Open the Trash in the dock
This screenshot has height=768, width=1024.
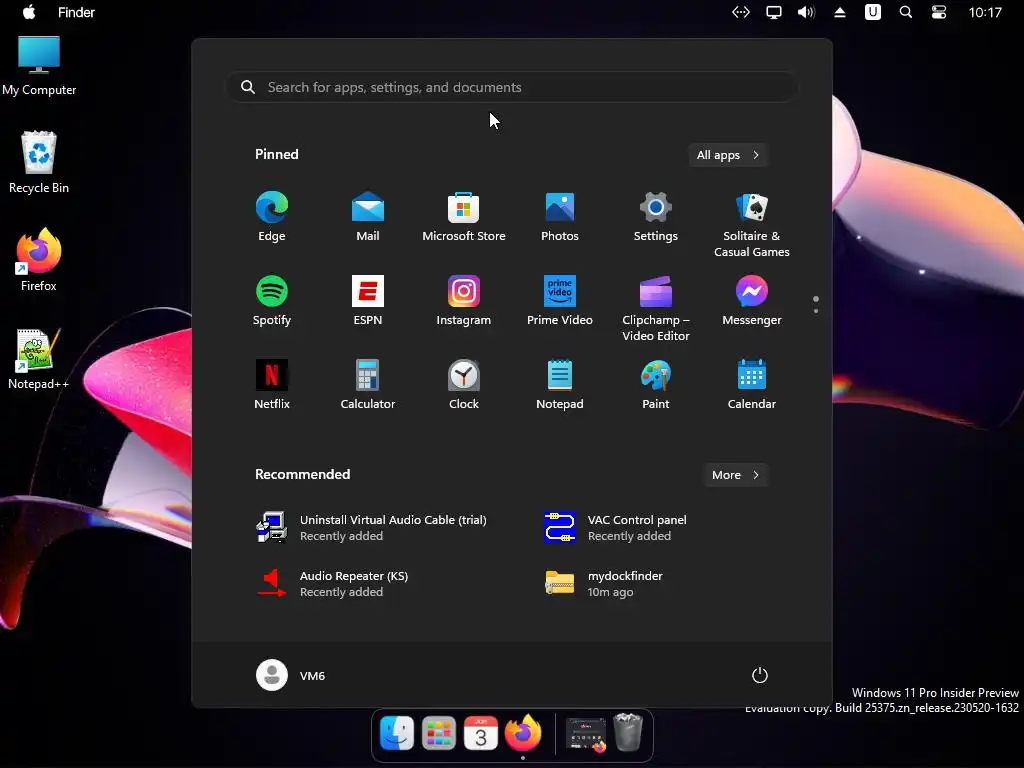tap(628, 733)
